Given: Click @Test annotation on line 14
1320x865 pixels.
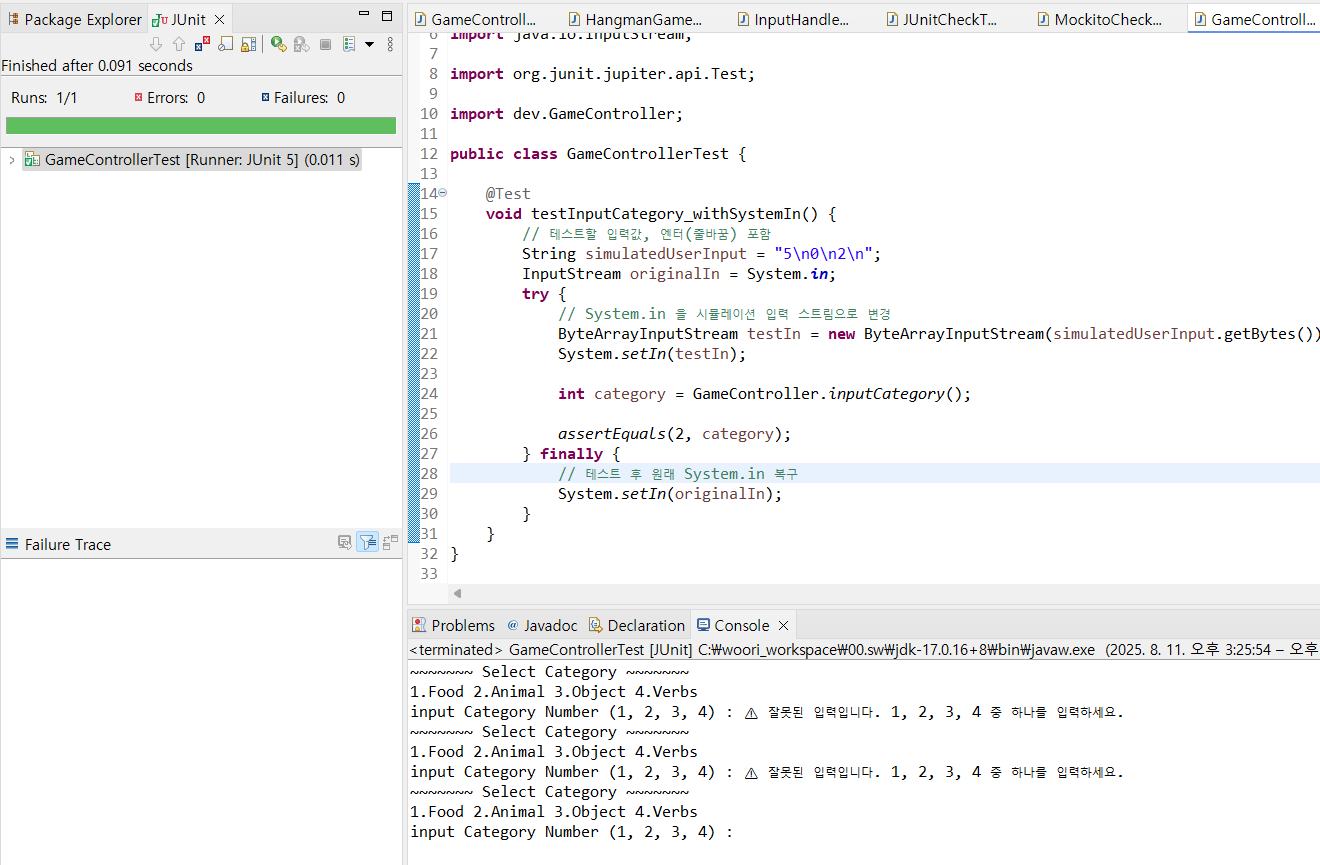Looking at the screenshot, I should (508, 194).
